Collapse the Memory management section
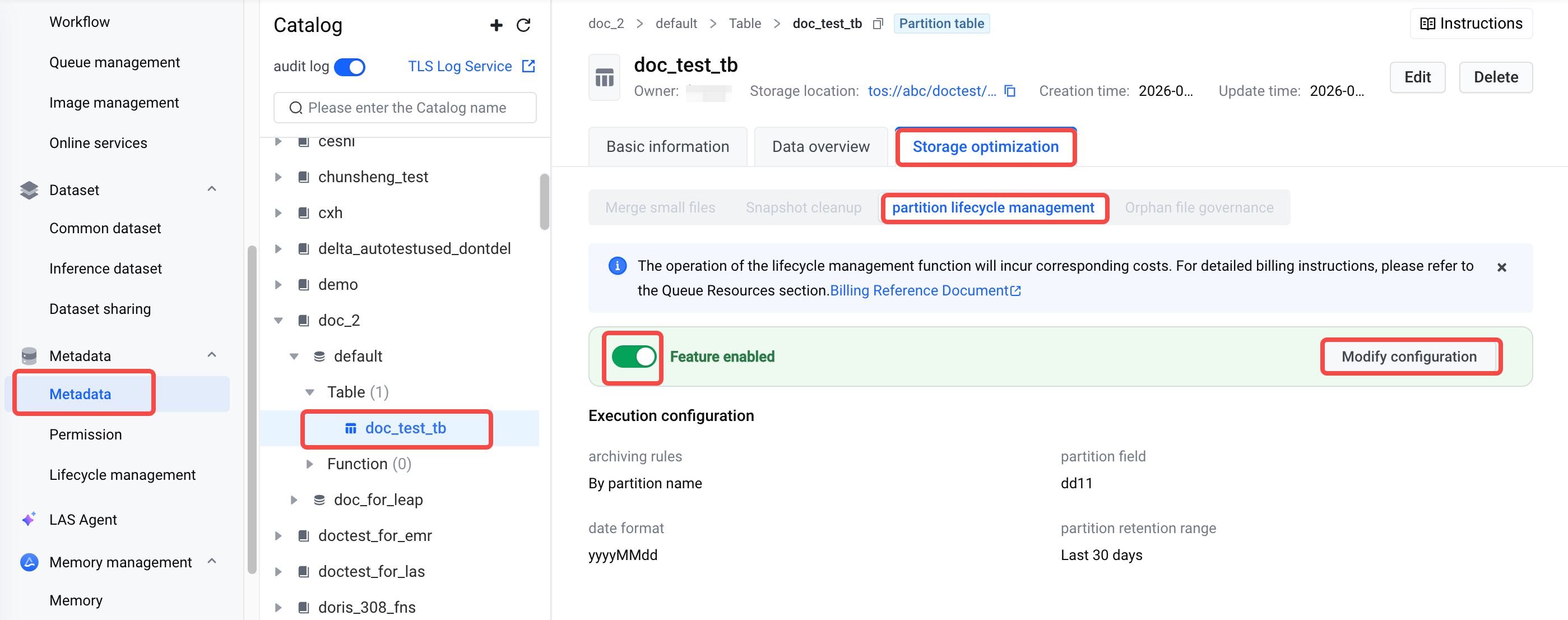The height and width of the screenshot is (620, 1568). point(212,561)
